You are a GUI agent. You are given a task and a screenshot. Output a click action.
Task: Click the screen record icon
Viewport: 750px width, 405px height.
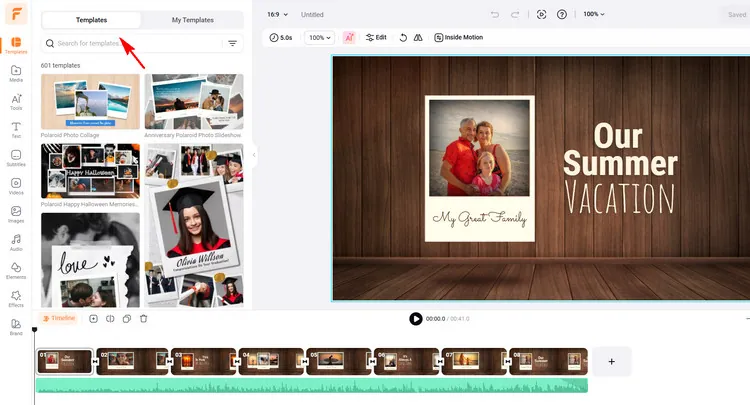[x=541, y=14]
